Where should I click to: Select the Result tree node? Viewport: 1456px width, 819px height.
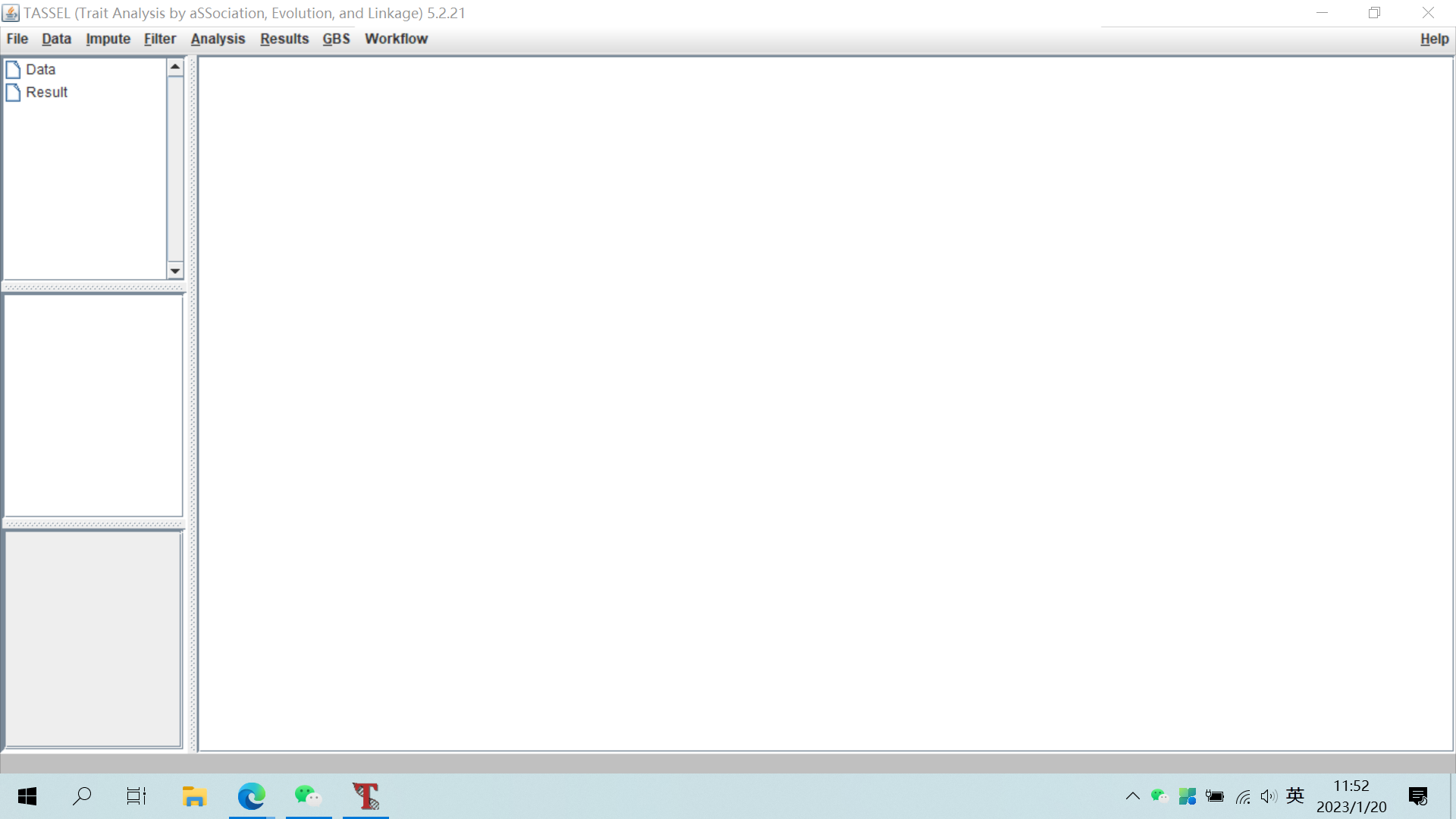pyautogui.click(x=46, y=92)
